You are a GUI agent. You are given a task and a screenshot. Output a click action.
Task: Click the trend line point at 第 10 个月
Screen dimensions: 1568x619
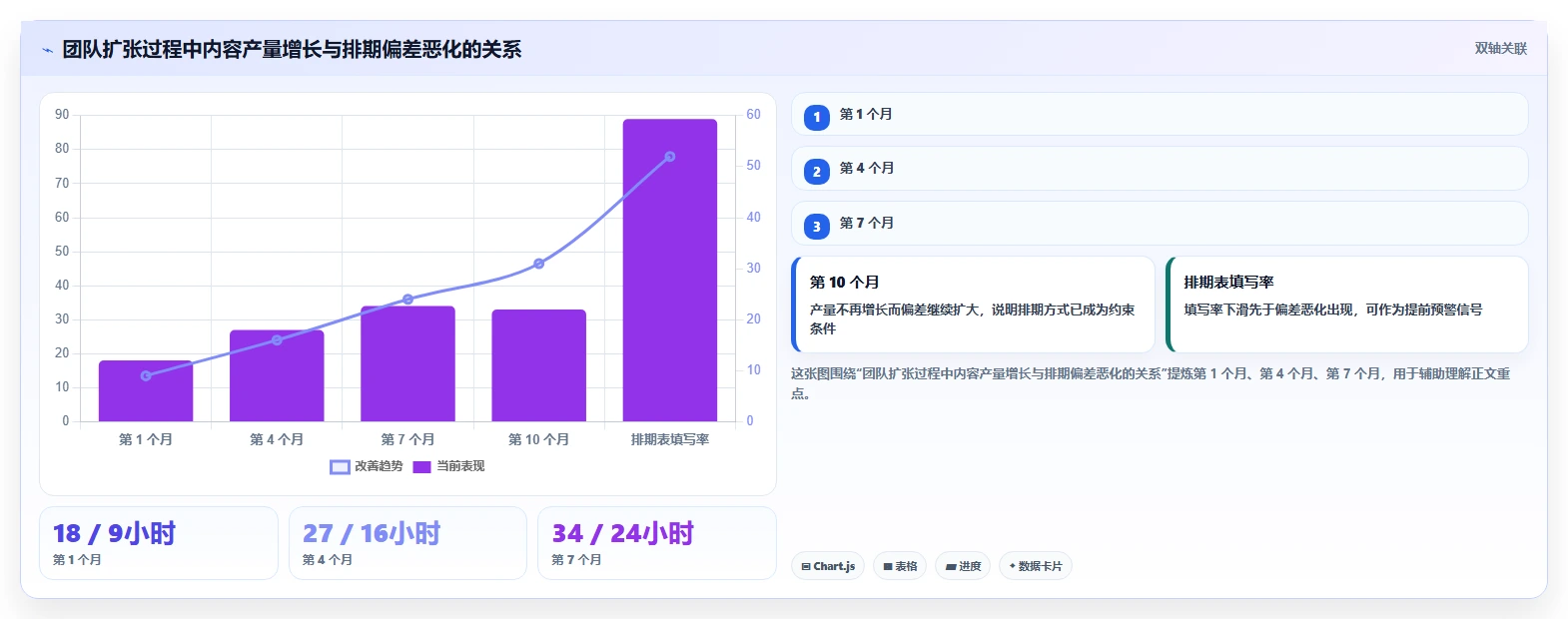[538, 264]
